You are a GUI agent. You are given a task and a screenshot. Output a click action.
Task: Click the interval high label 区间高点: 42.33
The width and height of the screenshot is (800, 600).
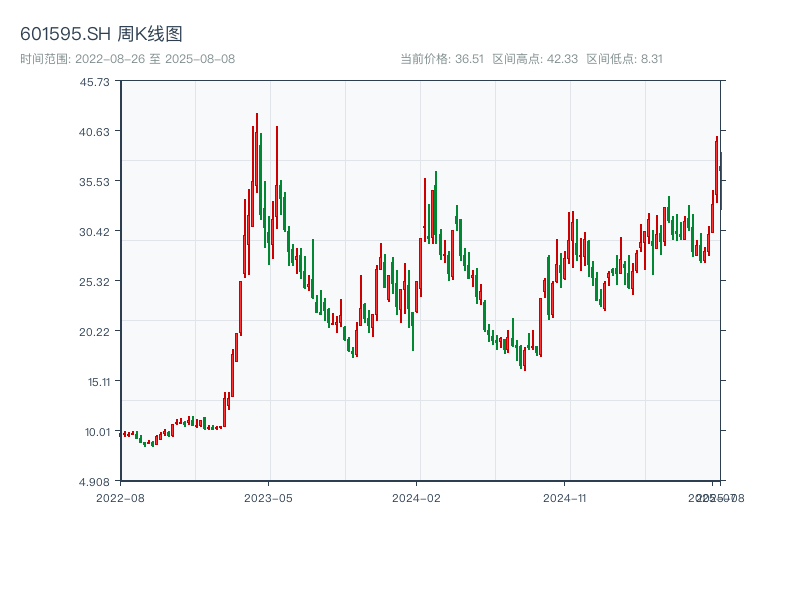point(535,59)
